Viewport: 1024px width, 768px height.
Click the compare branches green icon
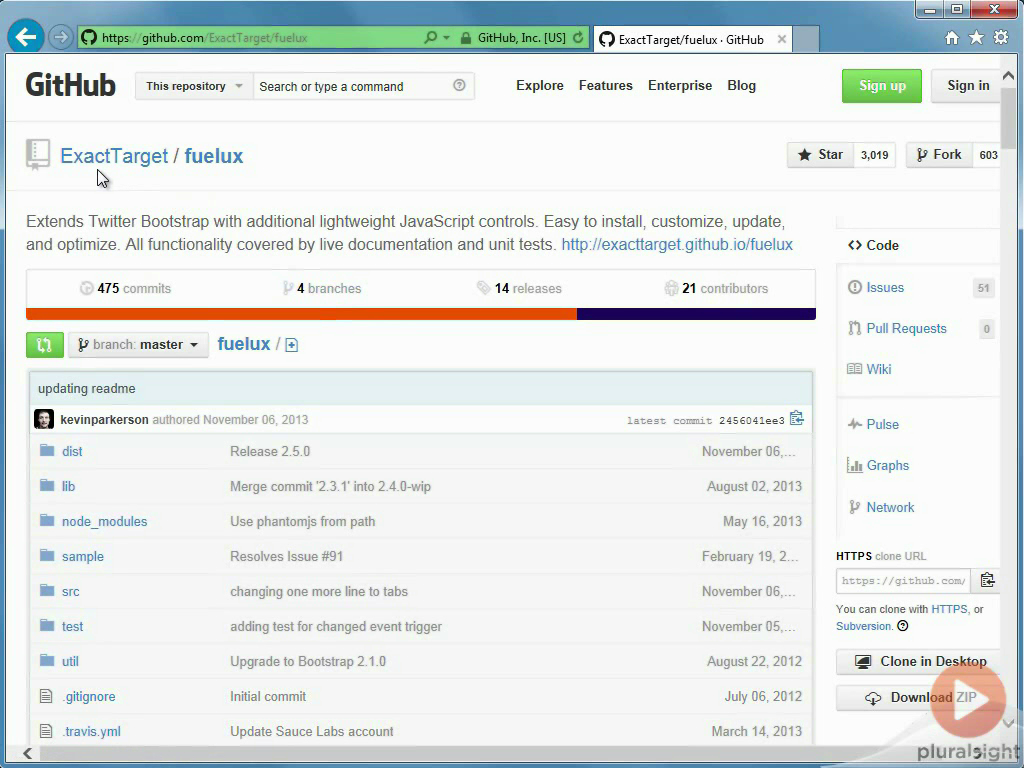pos(44,345)
